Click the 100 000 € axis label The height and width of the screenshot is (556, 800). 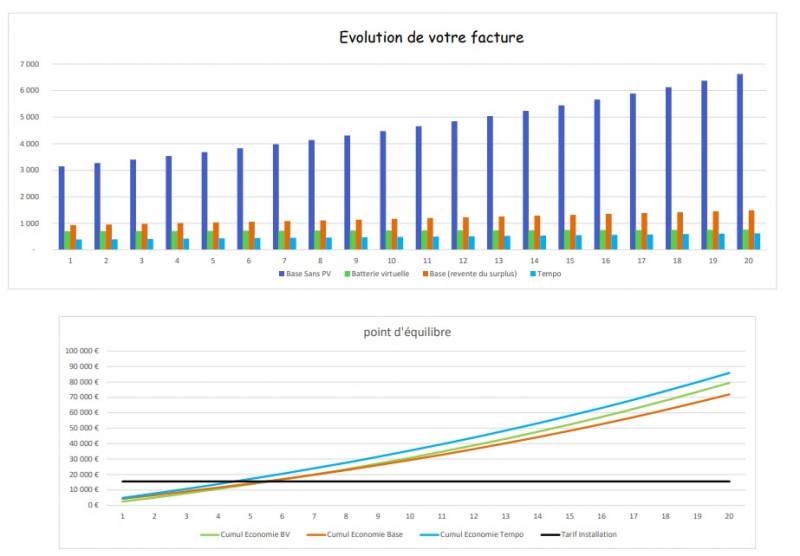pos(82,351)
